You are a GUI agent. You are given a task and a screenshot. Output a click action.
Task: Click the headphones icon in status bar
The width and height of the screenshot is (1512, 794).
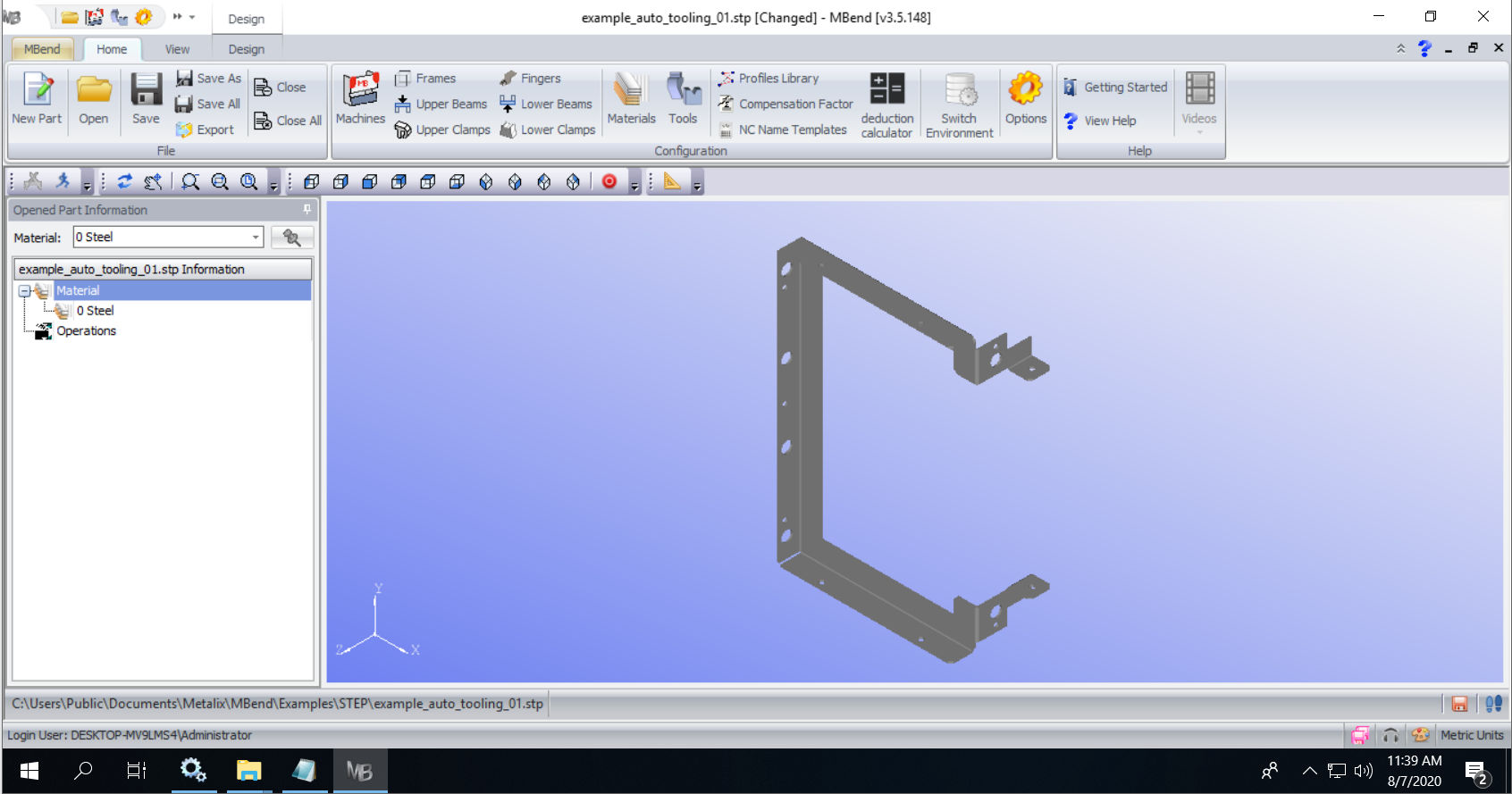[x=1390, y=735]
